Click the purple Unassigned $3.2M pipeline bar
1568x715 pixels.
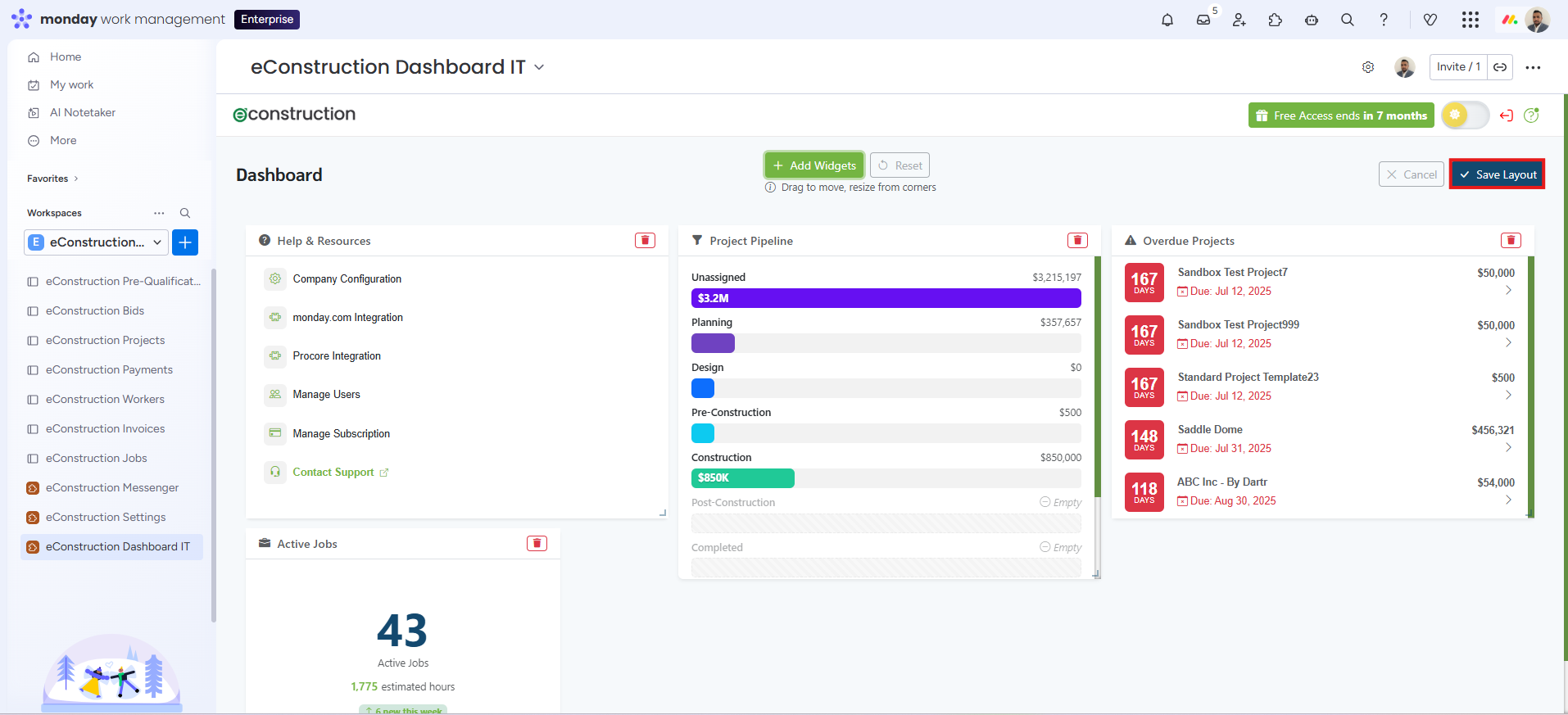click(885, 298)
